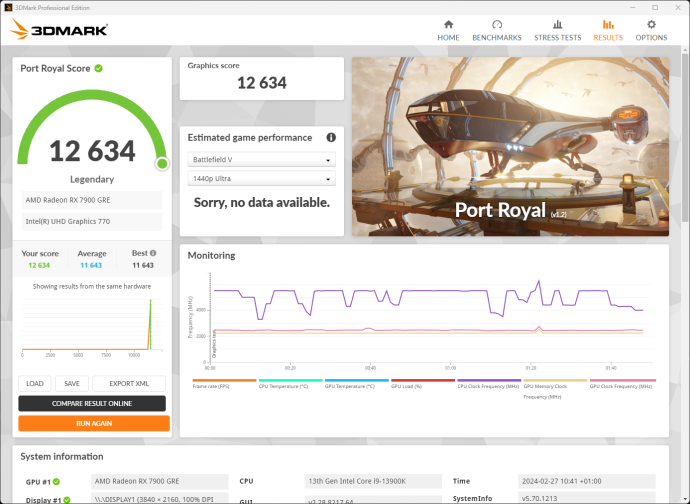Viewport: 690px width, 504px height.
Task: Click the Display #1 green check icon
Action: [x=67, y=500]
